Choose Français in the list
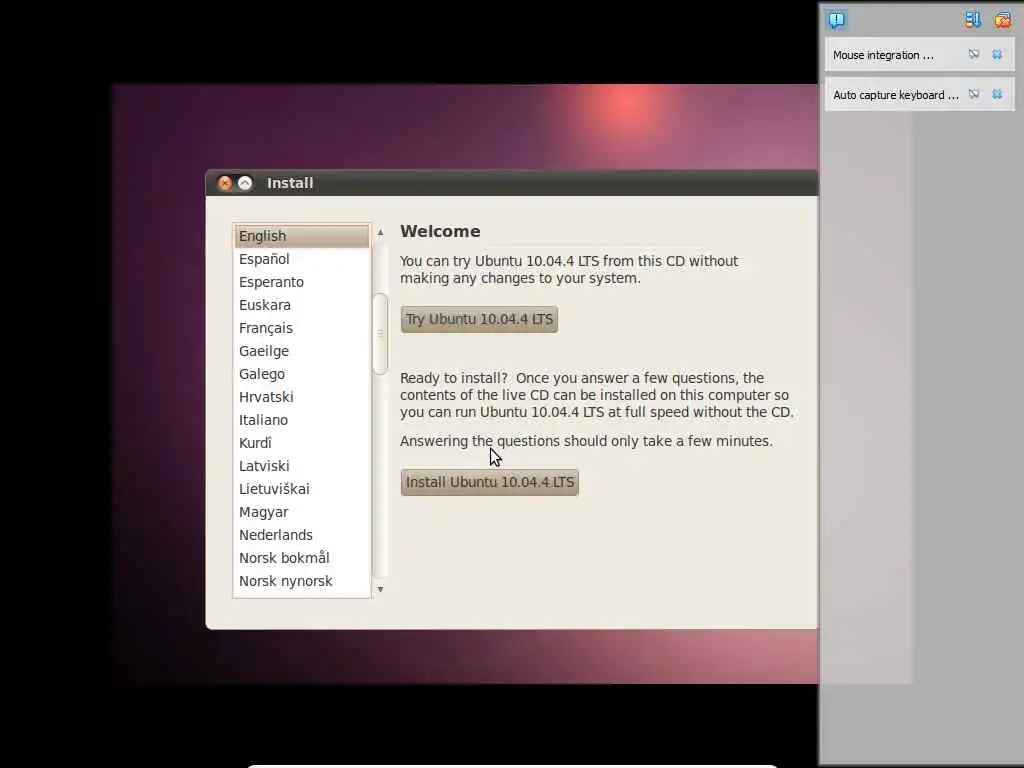The image size is (1024, 768). point(302,328)
